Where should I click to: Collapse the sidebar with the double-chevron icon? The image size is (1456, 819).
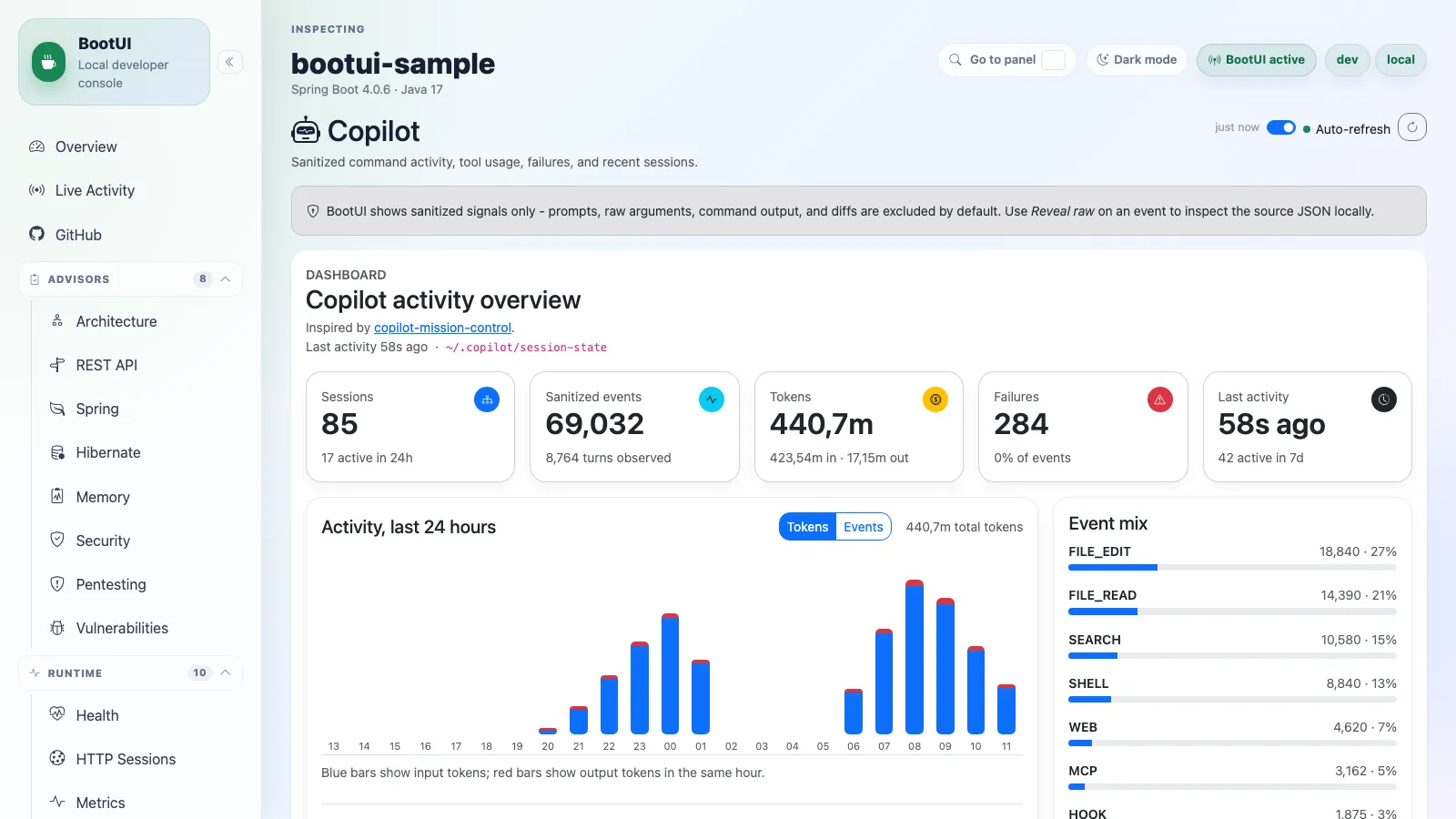click(x=229, y=62)
